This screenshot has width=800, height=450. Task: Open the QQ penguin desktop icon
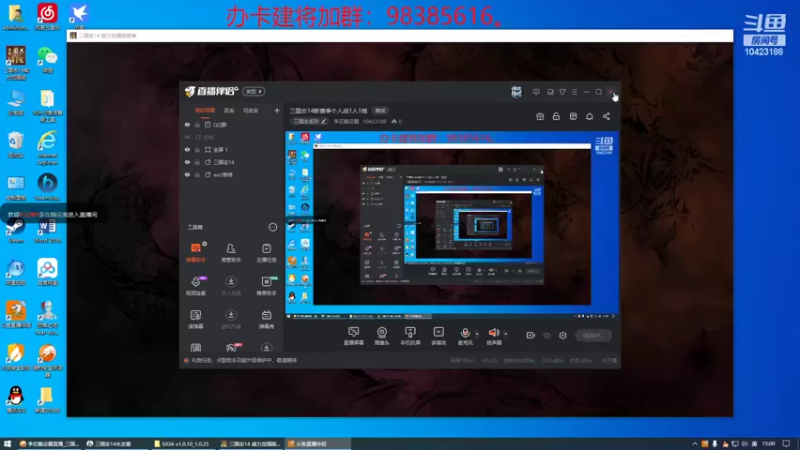coord(16,399)
